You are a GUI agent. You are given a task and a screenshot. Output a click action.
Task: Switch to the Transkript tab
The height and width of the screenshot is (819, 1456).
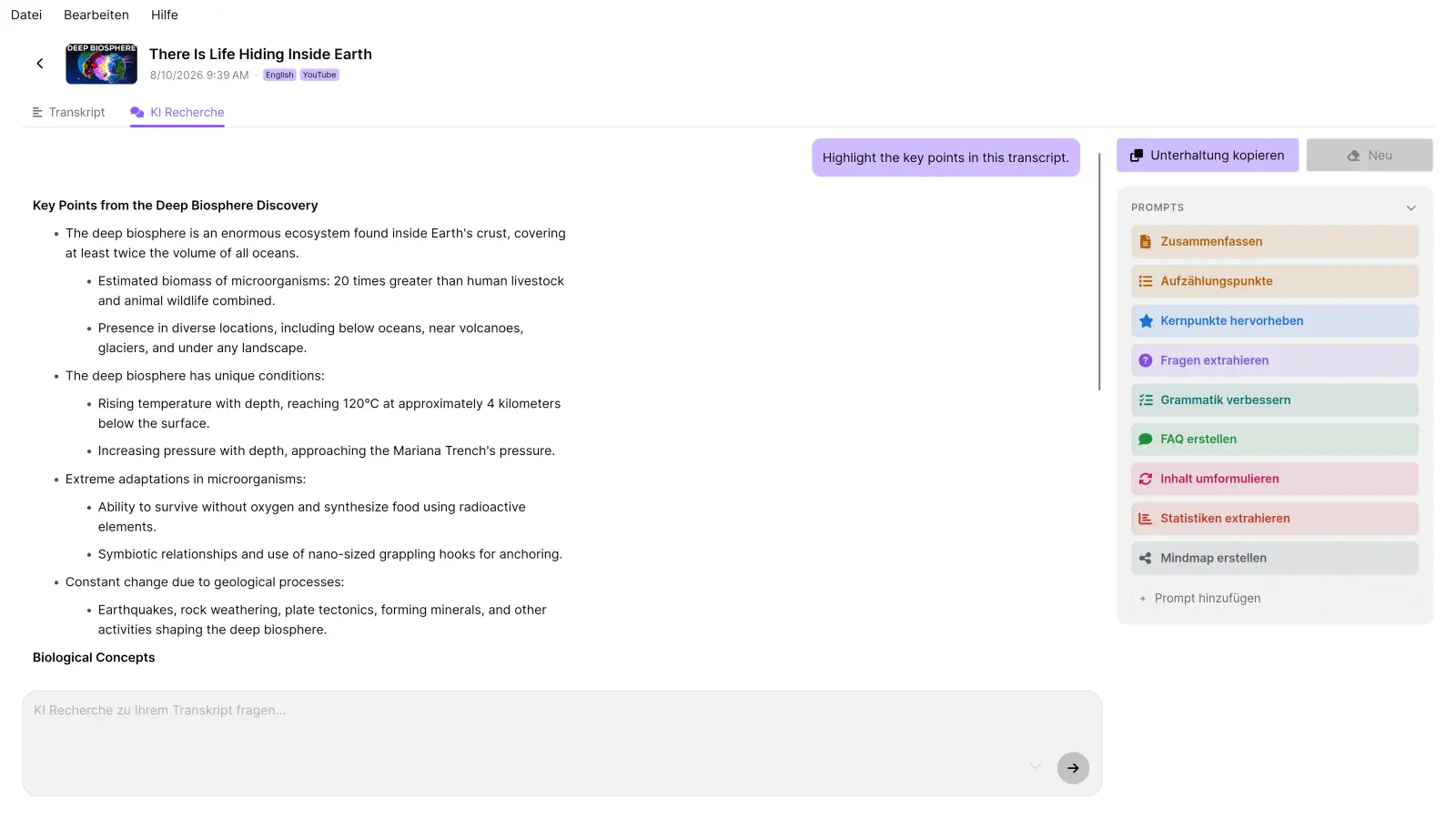pos(69,113)
